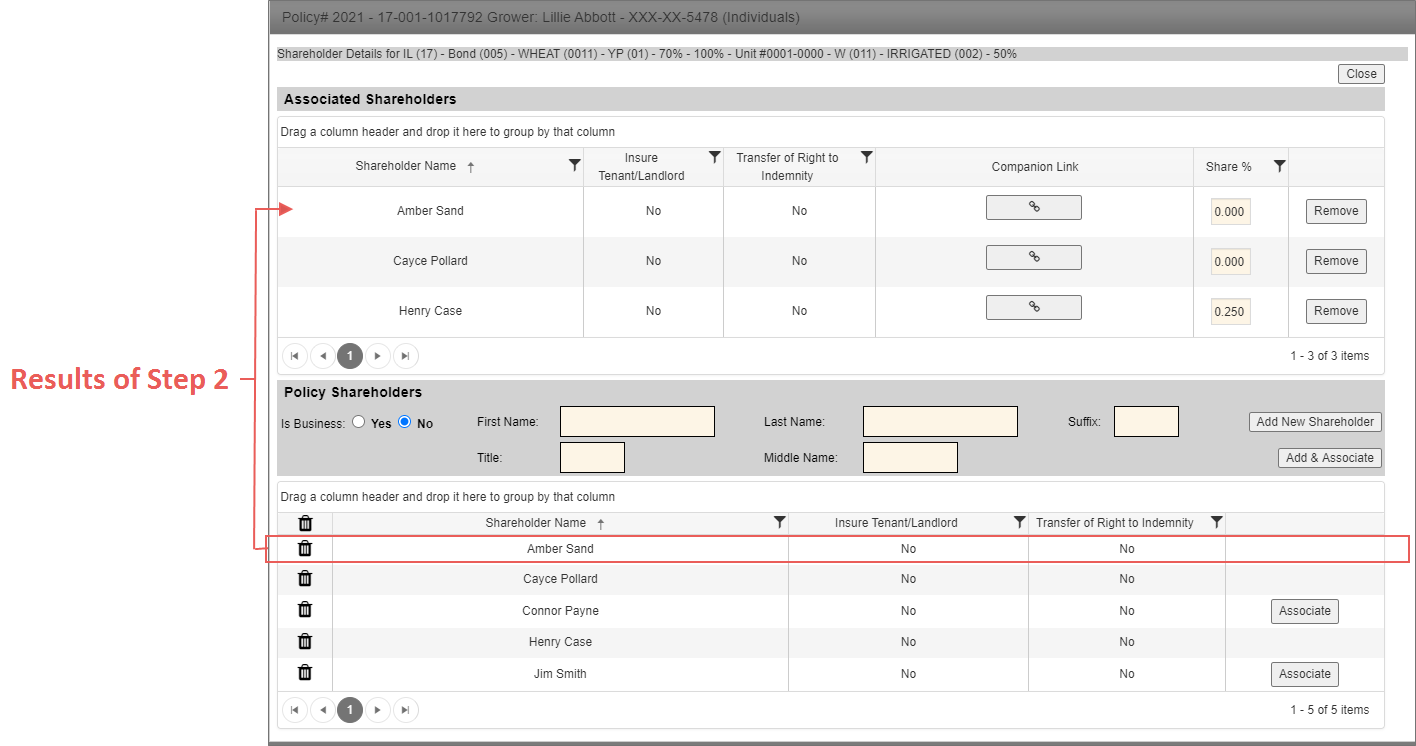
Task: Delete Jim Smith with trash icon
Action: (306, 673)
